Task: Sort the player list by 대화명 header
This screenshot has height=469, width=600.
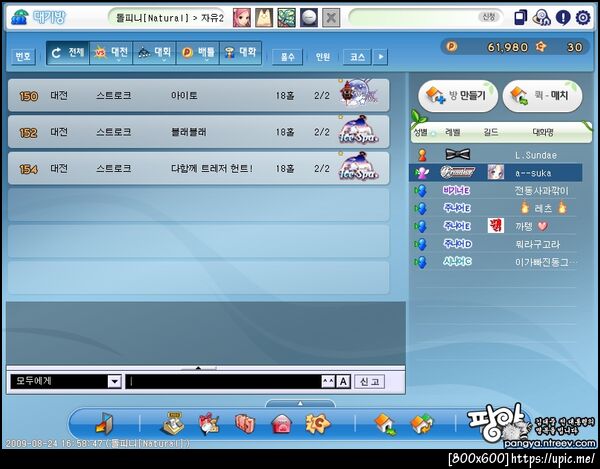Action: 543,132
